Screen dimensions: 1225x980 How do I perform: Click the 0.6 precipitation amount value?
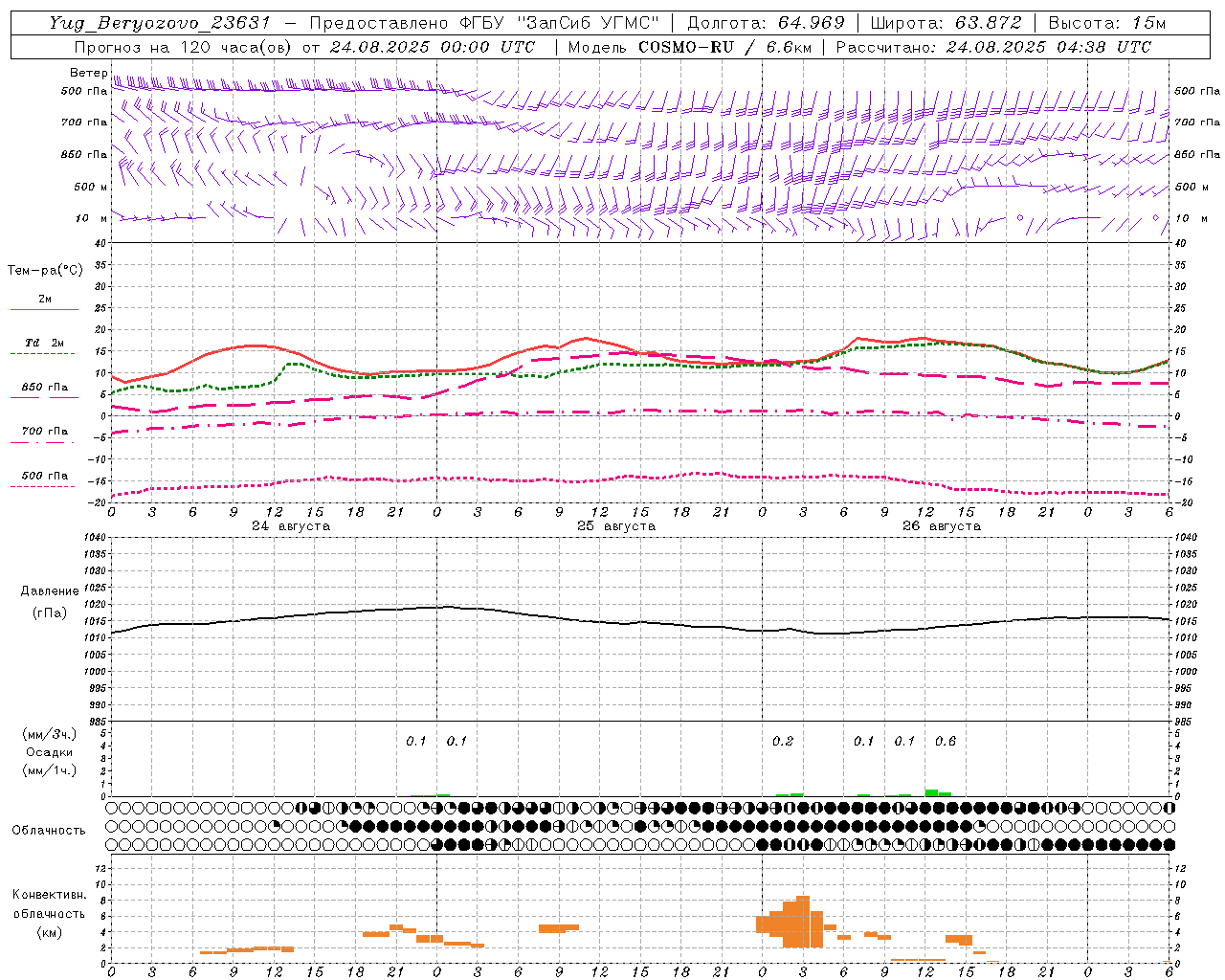point(946,742)
